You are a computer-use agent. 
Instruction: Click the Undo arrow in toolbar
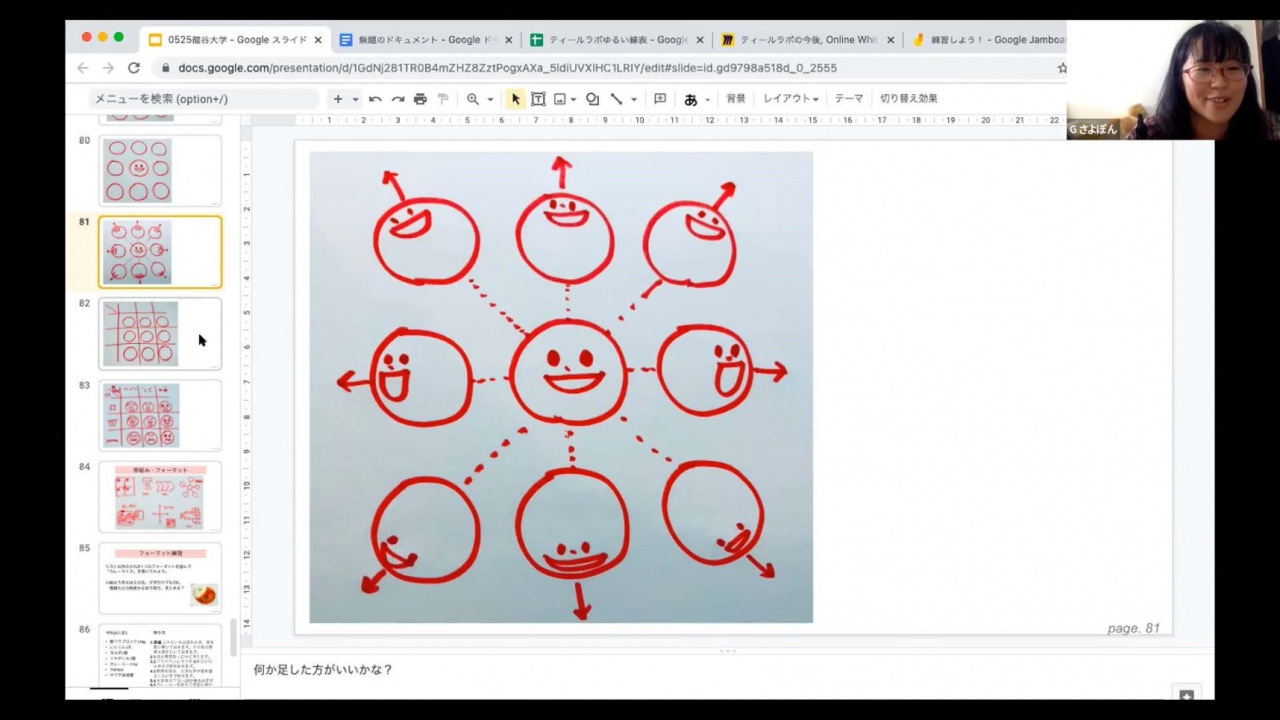coord(375,99)
